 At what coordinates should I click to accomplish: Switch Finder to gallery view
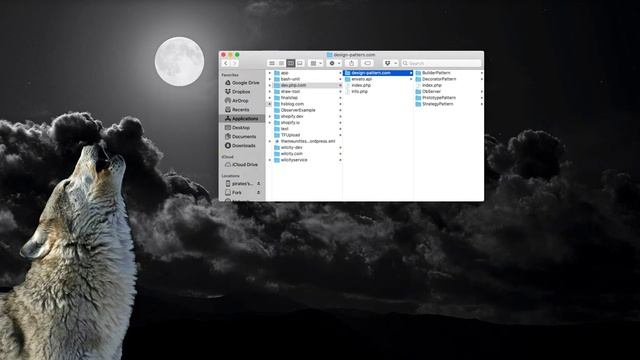tap(300, 63)
